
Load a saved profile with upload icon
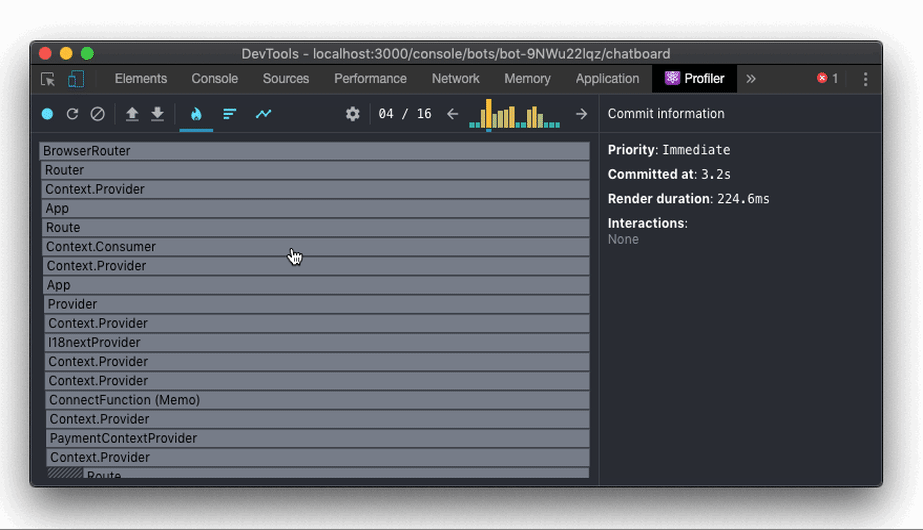point(132,114)
